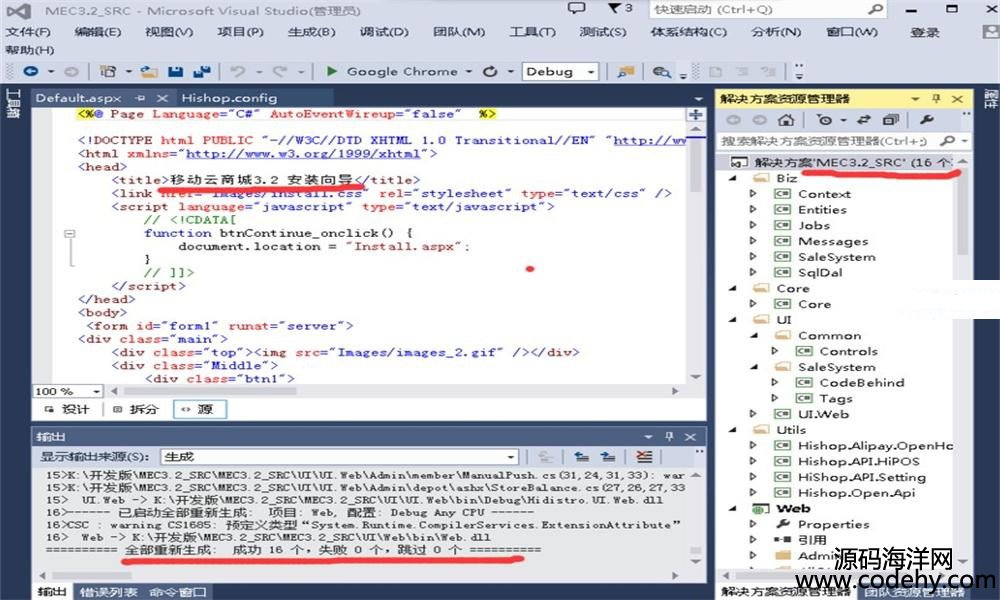Collapse the Utils solution folder
Viewport: 1000px width, 600px height.
coord(732,430)
